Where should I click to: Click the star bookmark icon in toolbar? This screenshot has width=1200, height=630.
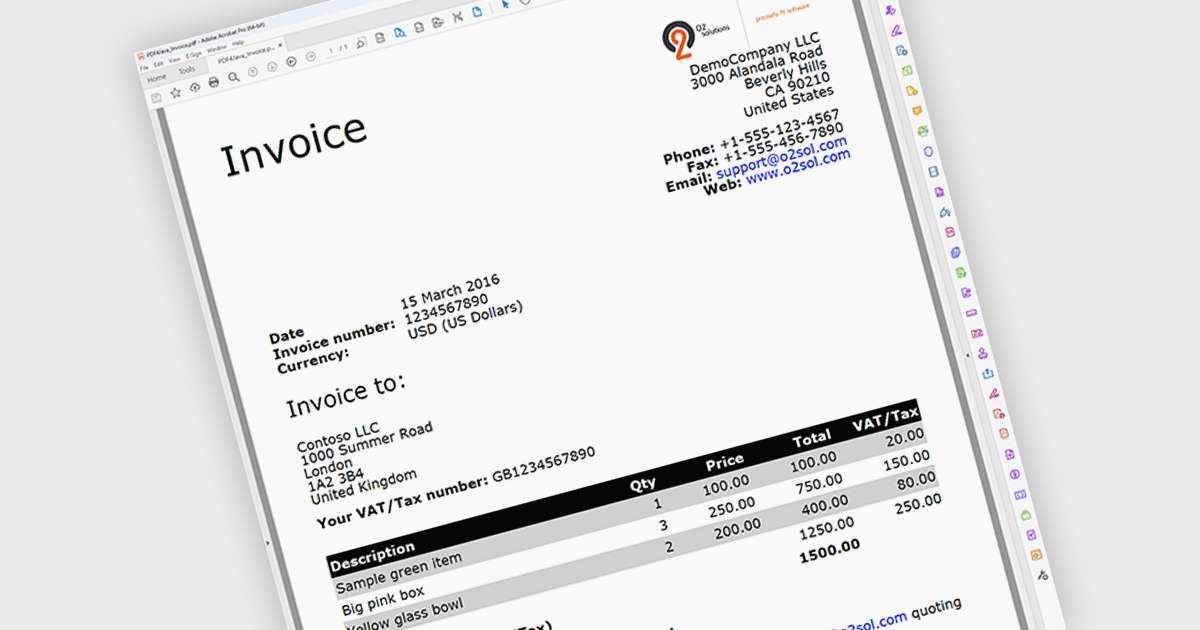click(x=176, y=93)
